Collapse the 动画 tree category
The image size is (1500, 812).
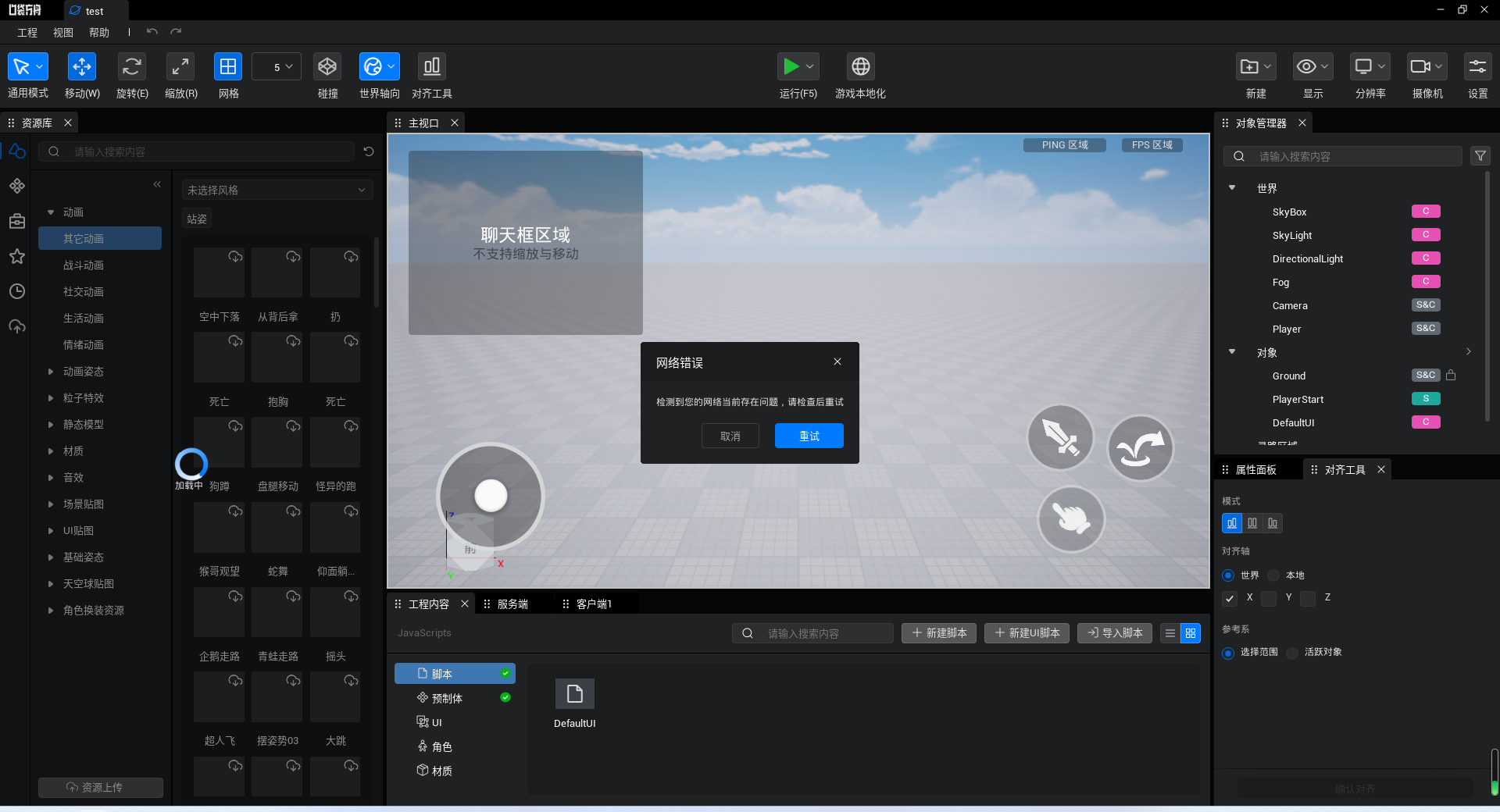[51, 212]
